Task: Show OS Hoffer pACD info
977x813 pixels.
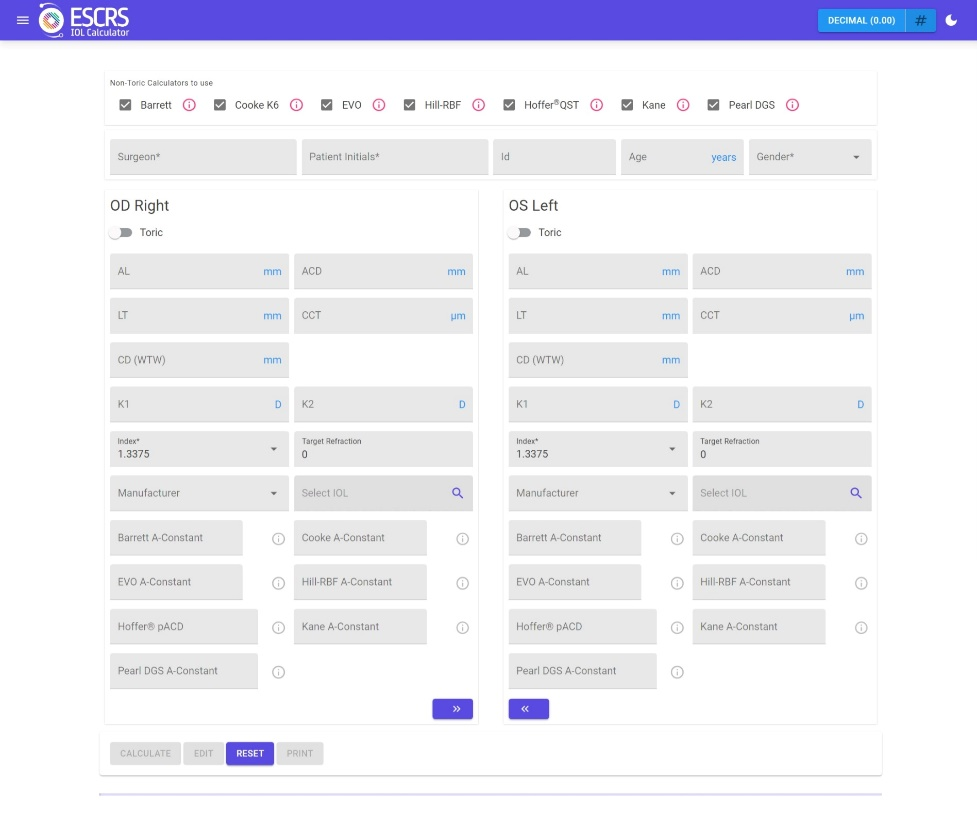Action: (x=677, y=627)
